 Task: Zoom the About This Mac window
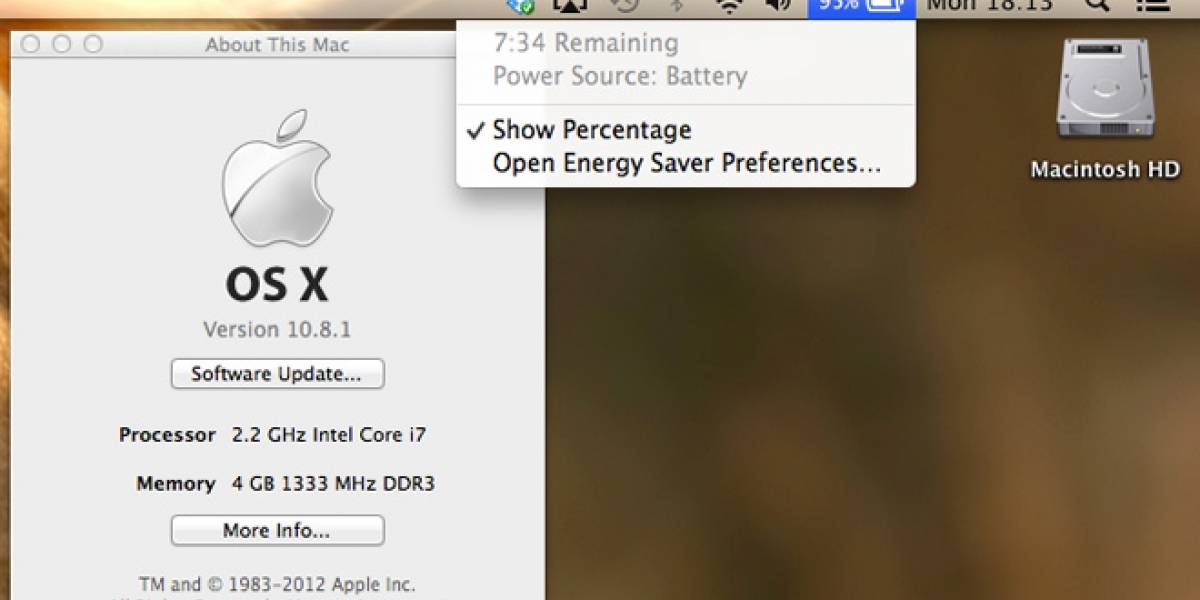coord(93,44)
